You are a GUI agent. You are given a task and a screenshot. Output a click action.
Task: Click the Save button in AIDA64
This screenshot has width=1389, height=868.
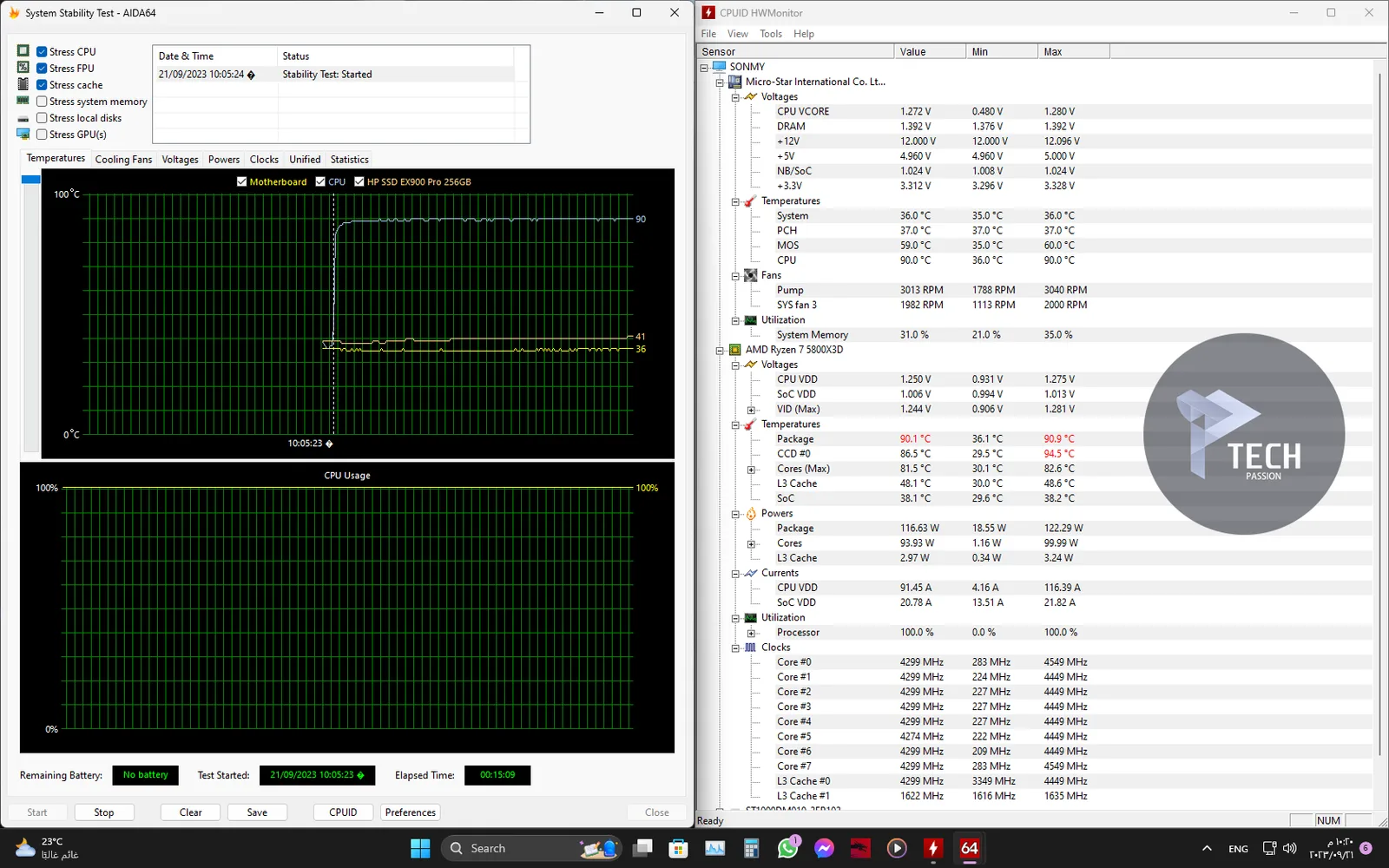coord(257,812)
